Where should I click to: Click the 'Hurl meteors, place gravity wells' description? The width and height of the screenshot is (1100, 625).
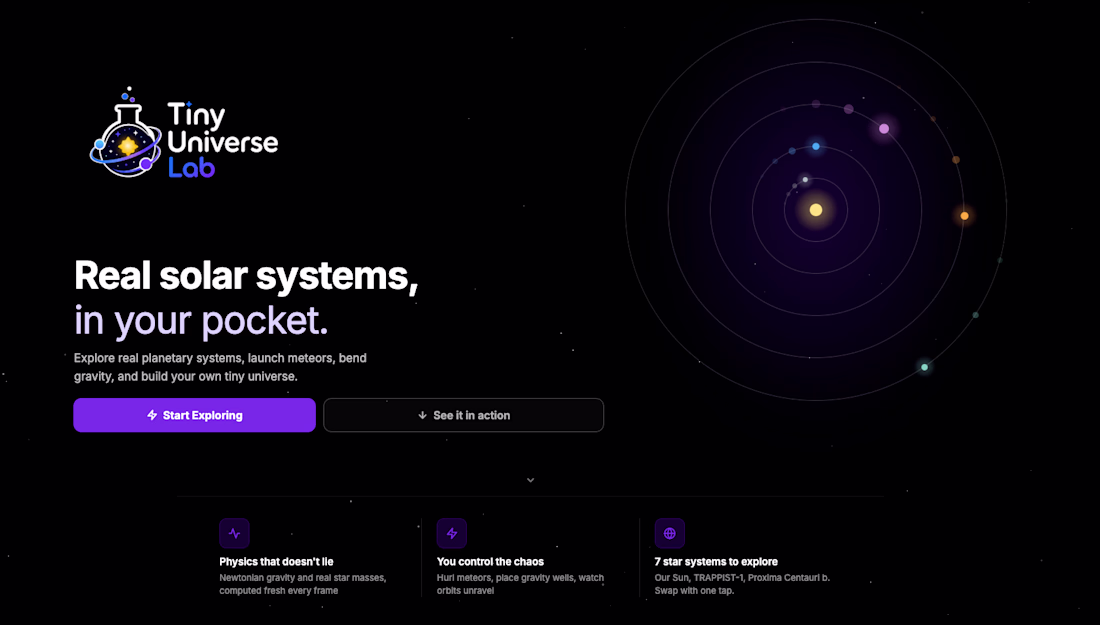[x=520, y=584]
